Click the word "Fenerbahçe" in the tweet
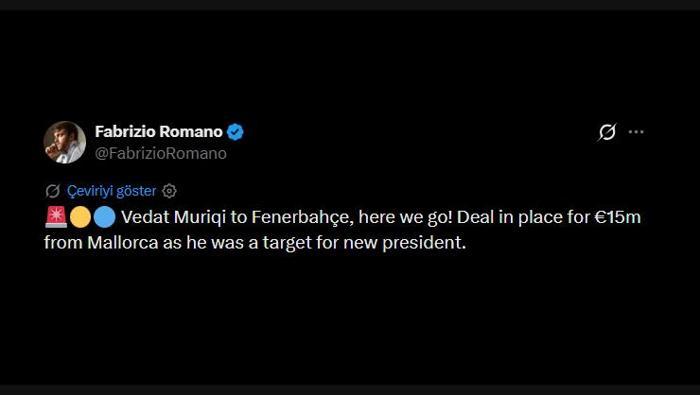 coord(302,217)
